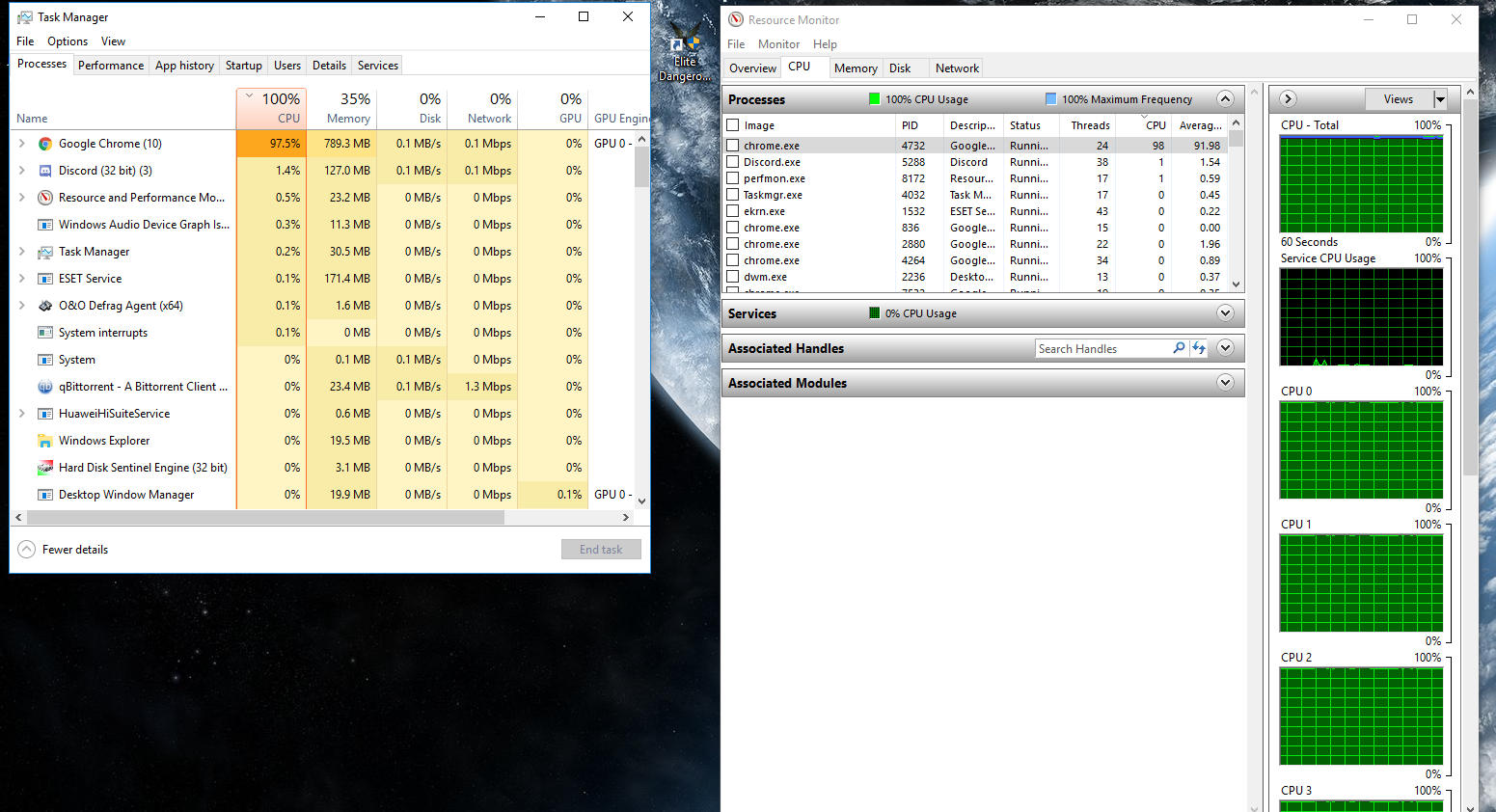This screenshot has width=1496, height=812.
Task: Check the Discord.exe checkbox
Action: (733, 162)
